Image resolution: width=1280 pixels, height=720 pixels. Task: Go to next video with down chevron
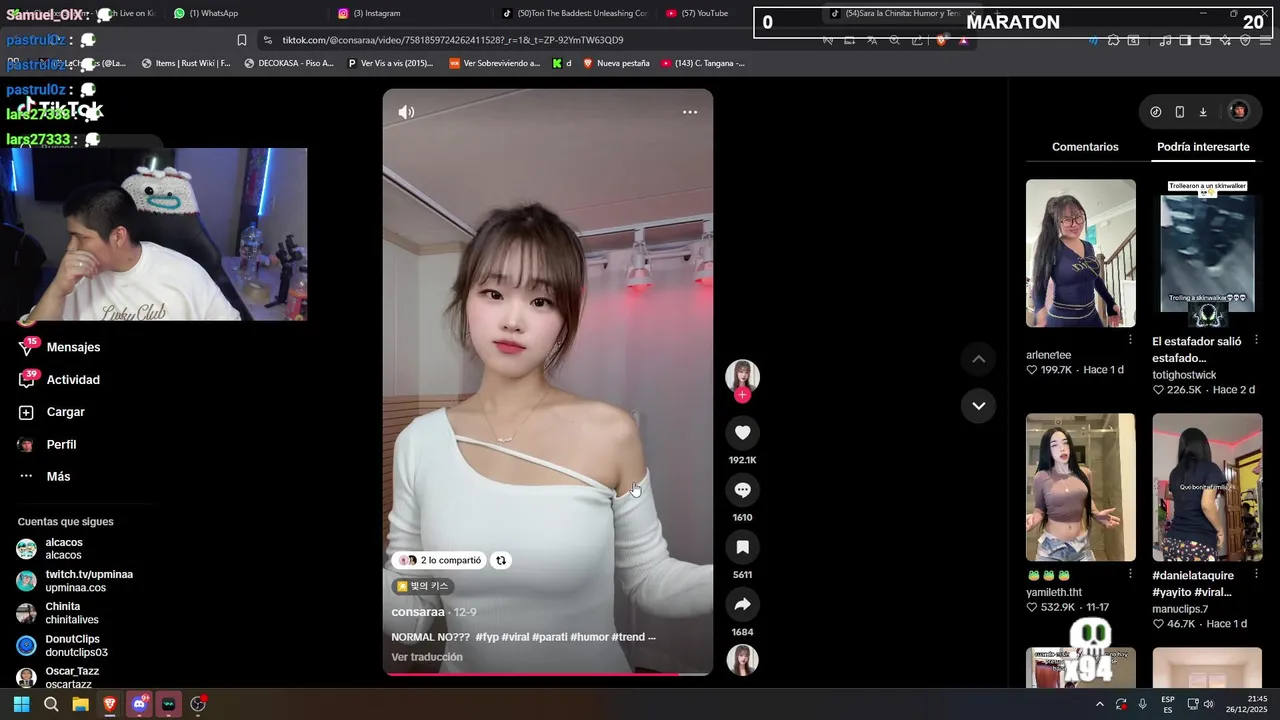pyautogui.click(x=979, y=406)
